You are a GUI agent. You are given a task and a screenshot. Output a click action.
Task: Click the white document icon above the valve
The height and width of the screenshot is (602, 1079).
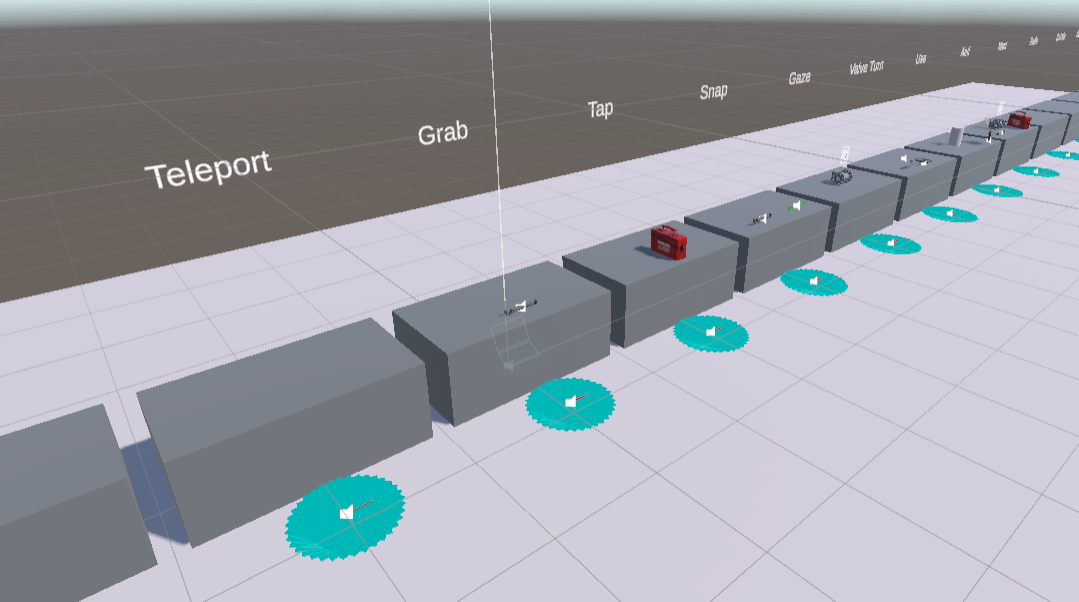pos(846,154)
